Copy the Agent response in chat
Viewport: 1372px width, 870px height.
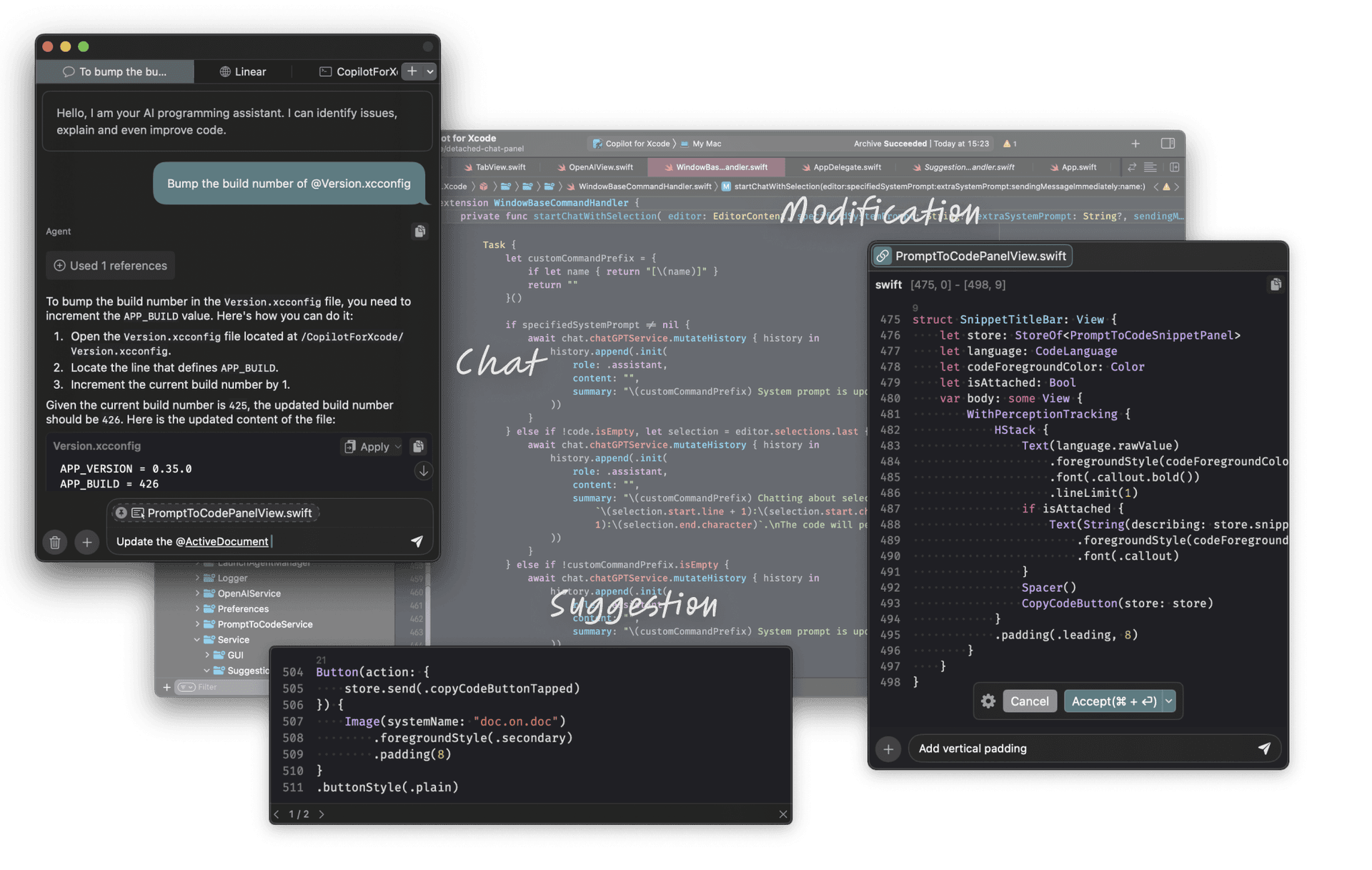pyautogui.click(x=419, y=231)
